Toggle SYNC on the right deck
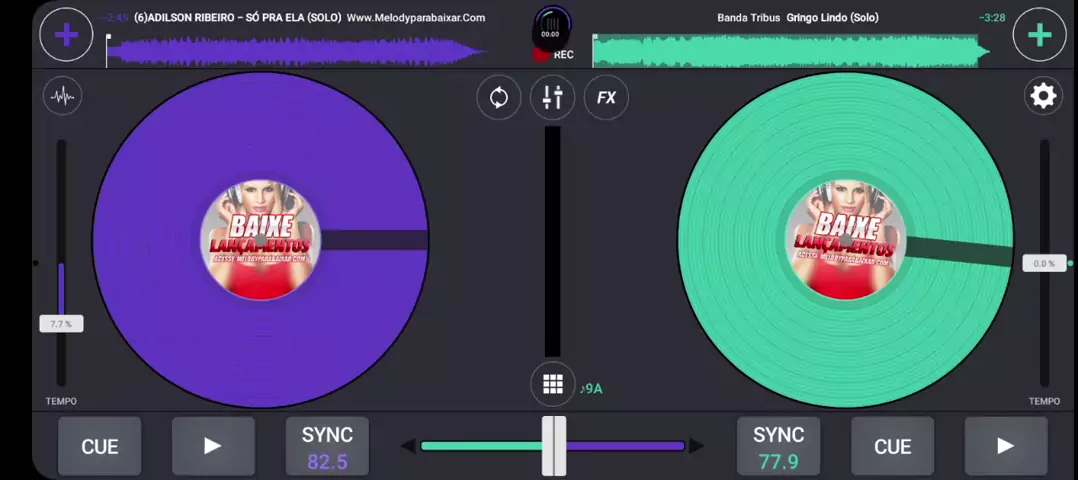 click(778, 446)
